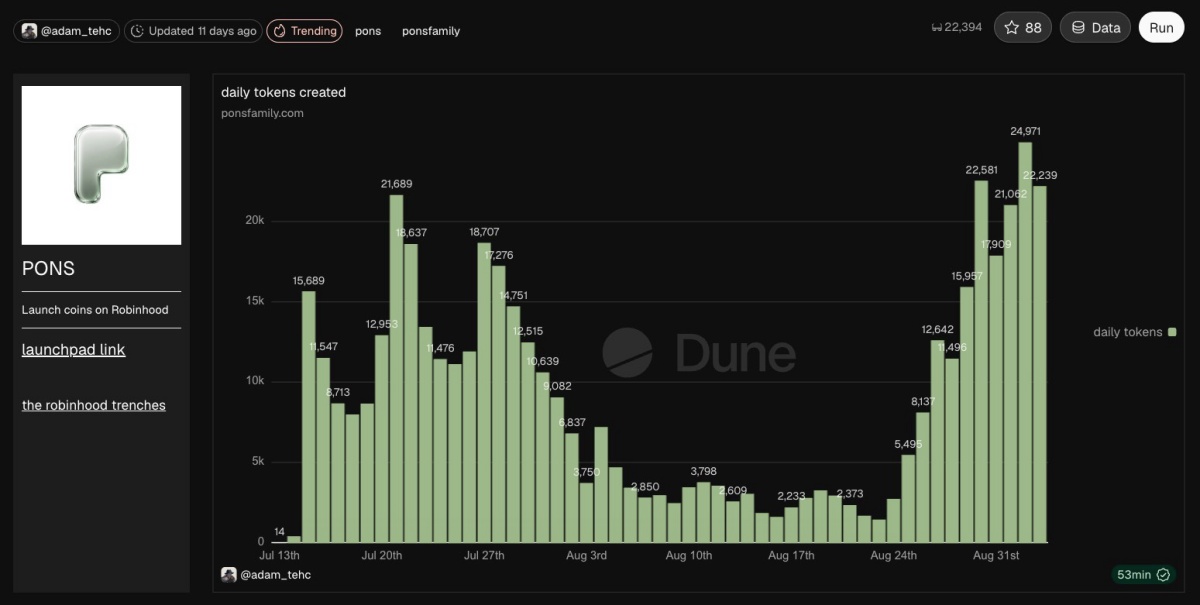Screen dimensions: 1200x605
Task: Click the ponsfamily.com subtitle
Action: pyautogui.click(x=262, y=113)
